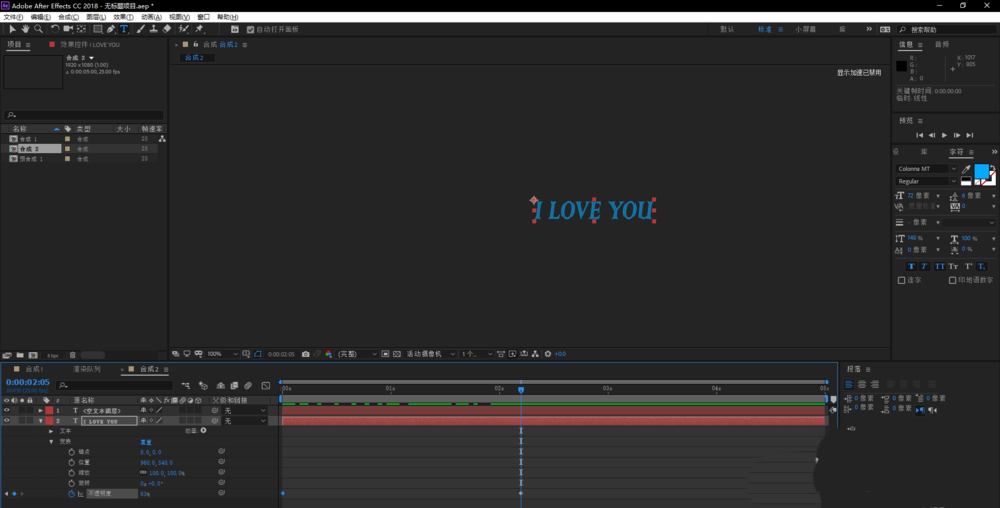1000x508 pixels.
Task: Switch to Render Queue tab
Action: click(87, 370)
